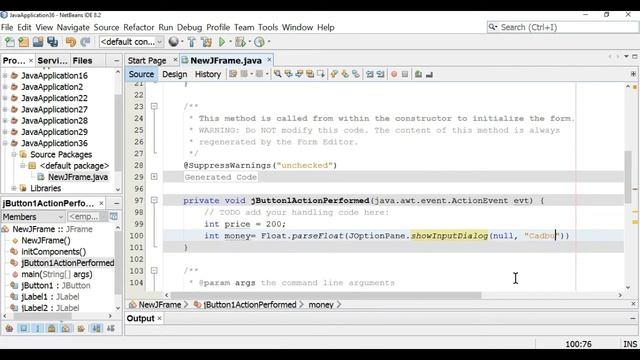The height and width of the screenshot is (360, 640).
Task: Select initComponents() in Navigator members
Action: pyautogui.click(x=53, y=251)
